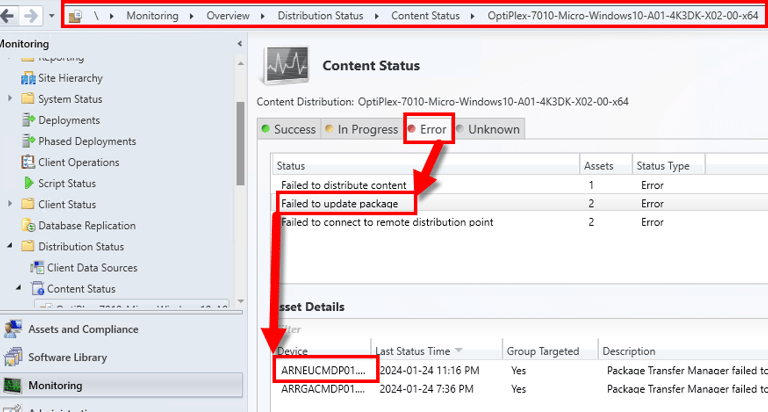Screen dimensions: 768x412
Task: Click the tree scrollbar up arrow
Action: 240,63
